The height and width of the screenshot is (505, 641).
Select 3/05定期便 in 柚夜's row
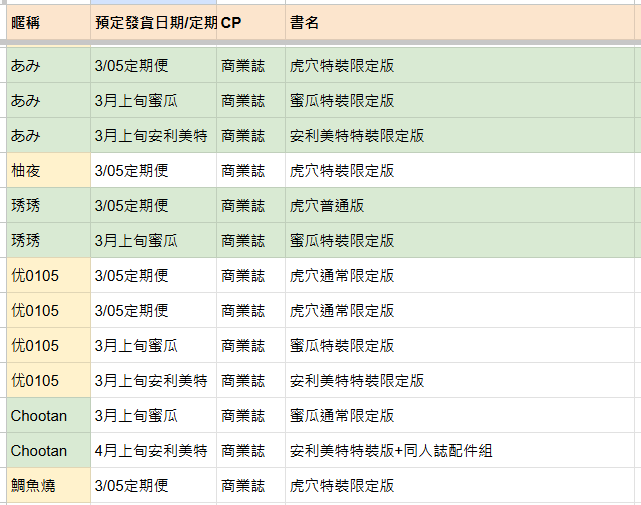[153, 171]
